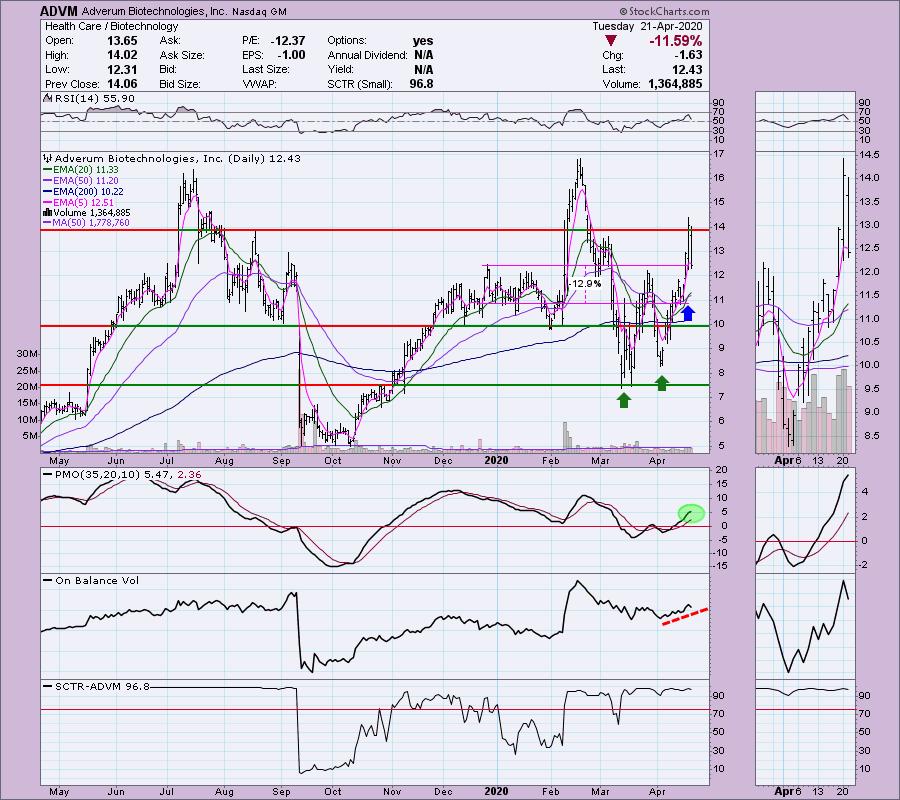Viewport: 900px width, 800px height.
Task: Click the EMA(200) 10.22 legend entry
Action: click(83, 192)
